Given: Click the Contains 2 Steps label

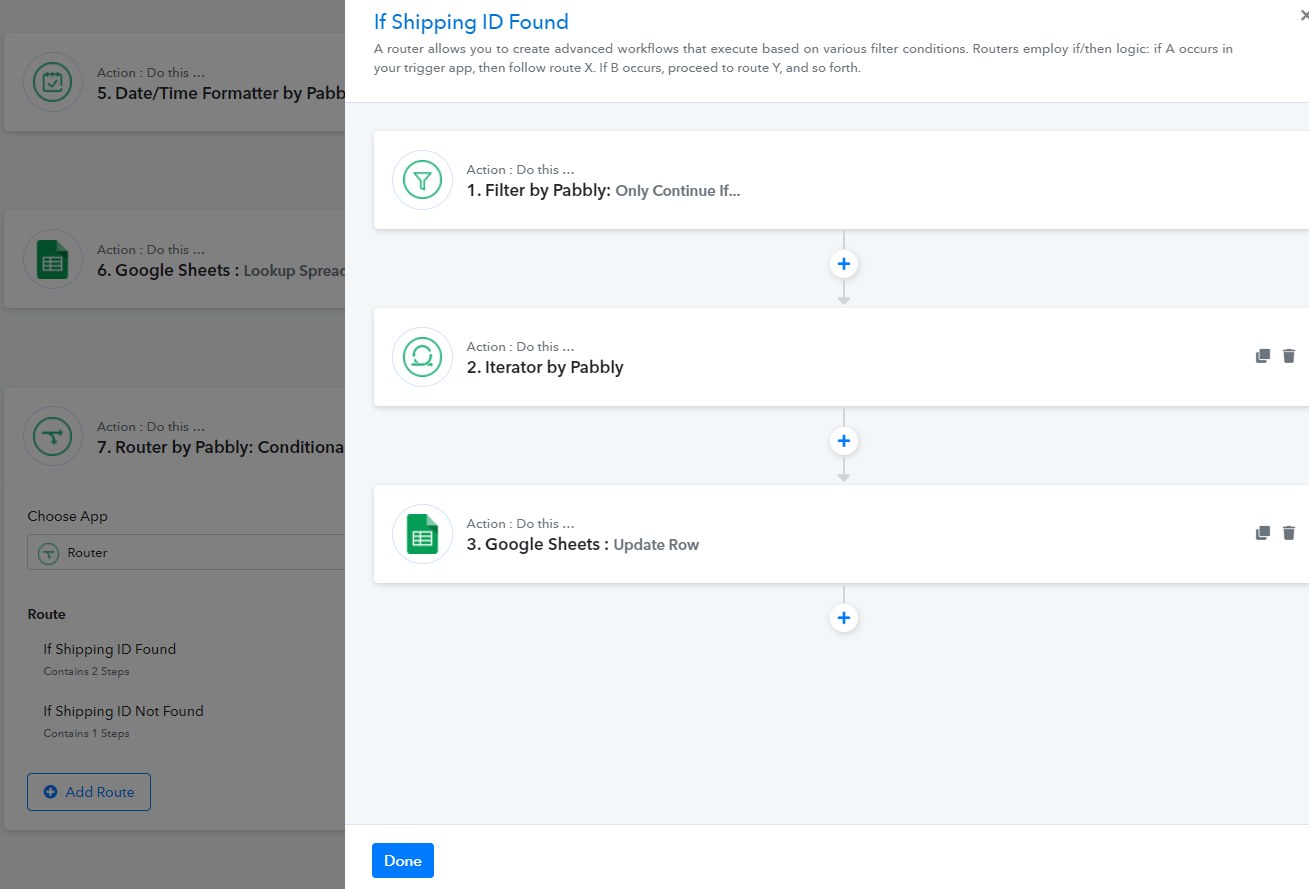Looking at the screenshot, I should [x=86, y=672].
